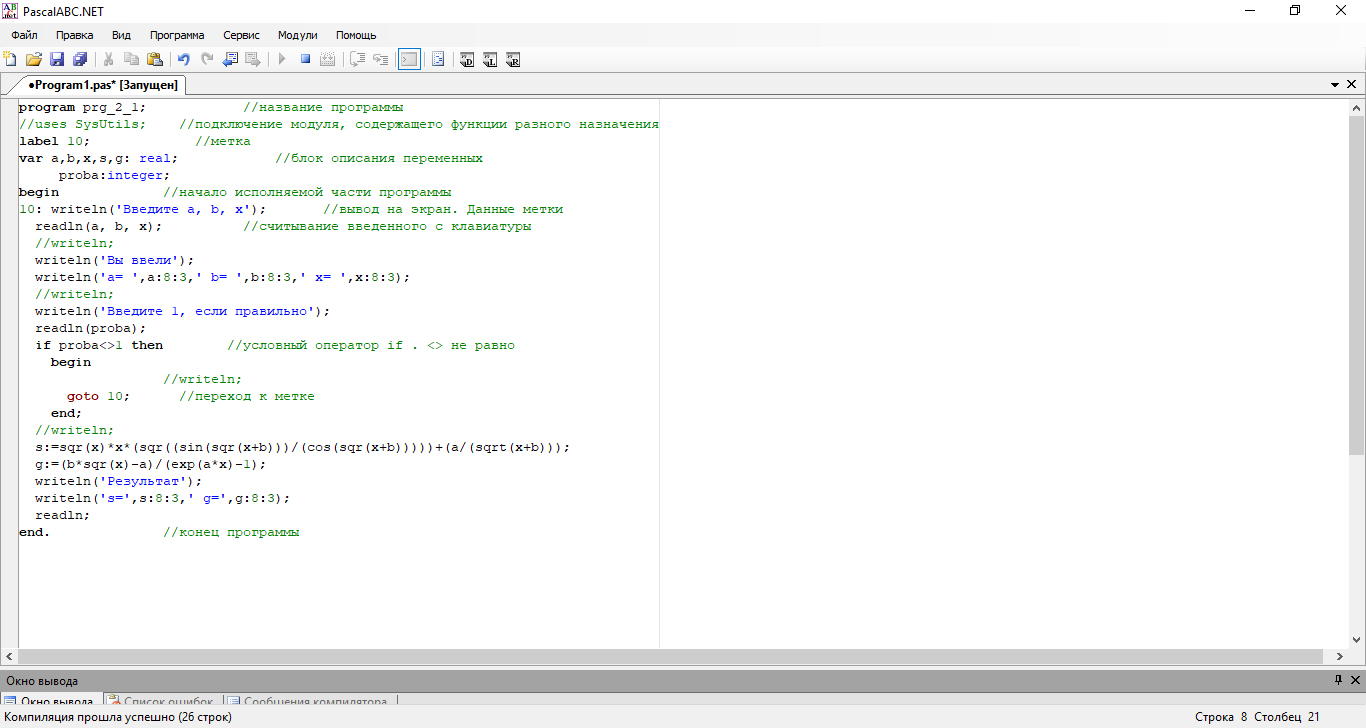Click the Save All toolbar icon
Image resolution: width=1366 pixels, height=728 pixels.
coord(80,60)
